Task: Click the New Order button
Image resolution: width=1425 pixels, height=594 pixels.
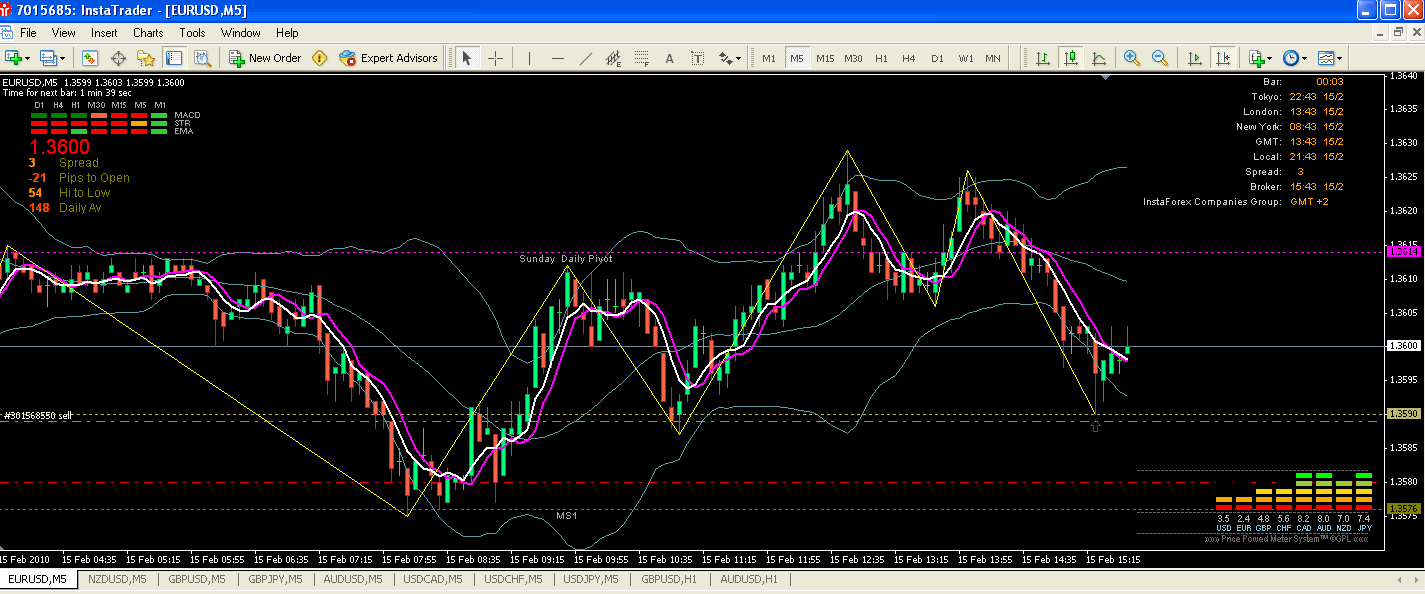Action: 265,58
